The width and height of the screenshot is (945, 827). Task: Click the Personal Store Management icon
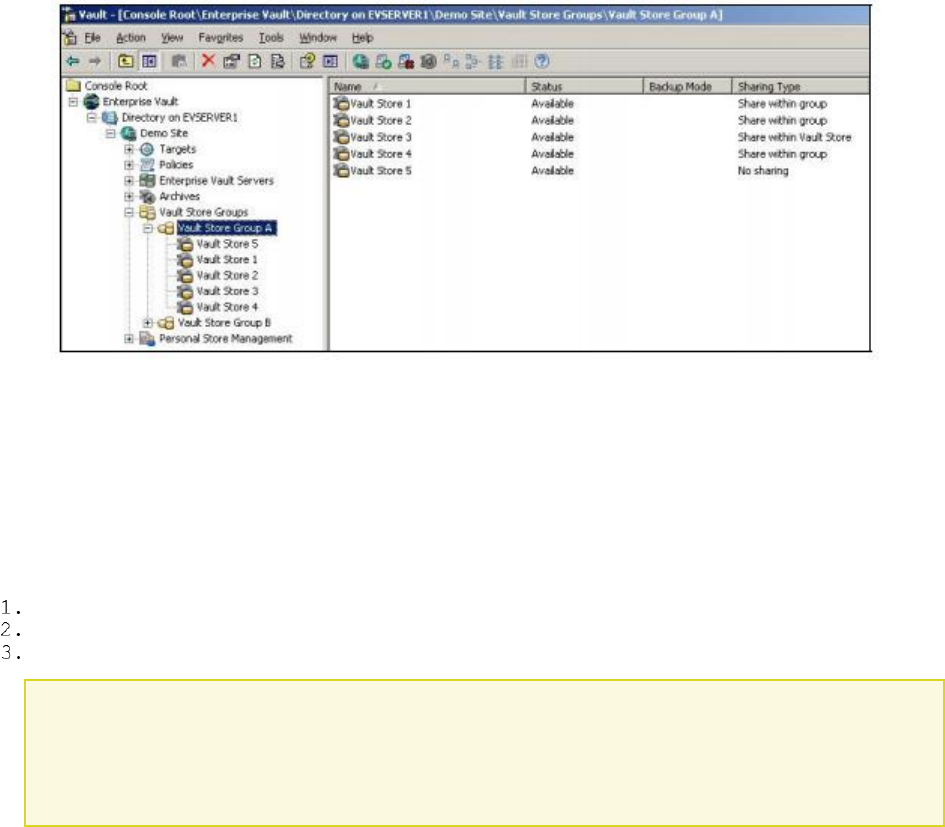coord(147,339)
